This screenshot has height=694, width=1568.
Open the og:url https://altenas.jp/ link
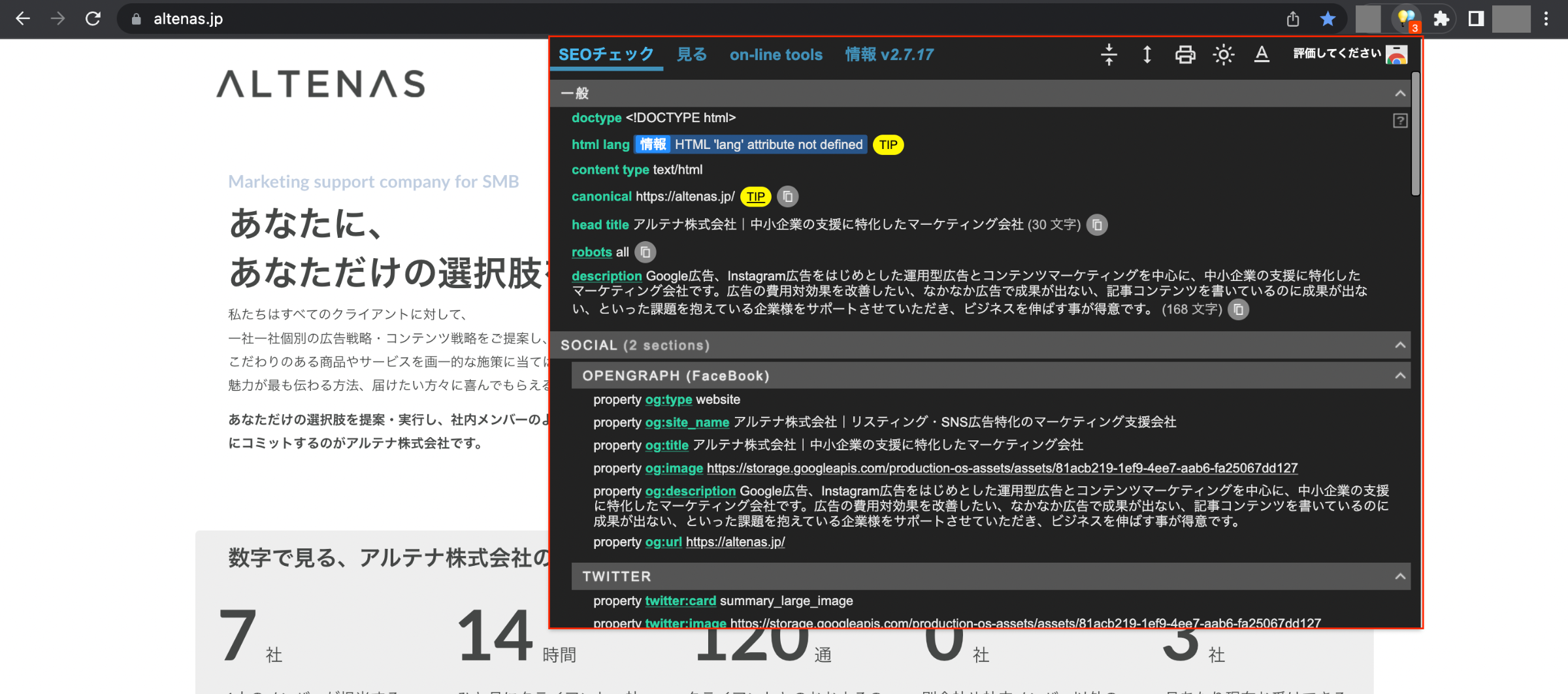(735, 542)
